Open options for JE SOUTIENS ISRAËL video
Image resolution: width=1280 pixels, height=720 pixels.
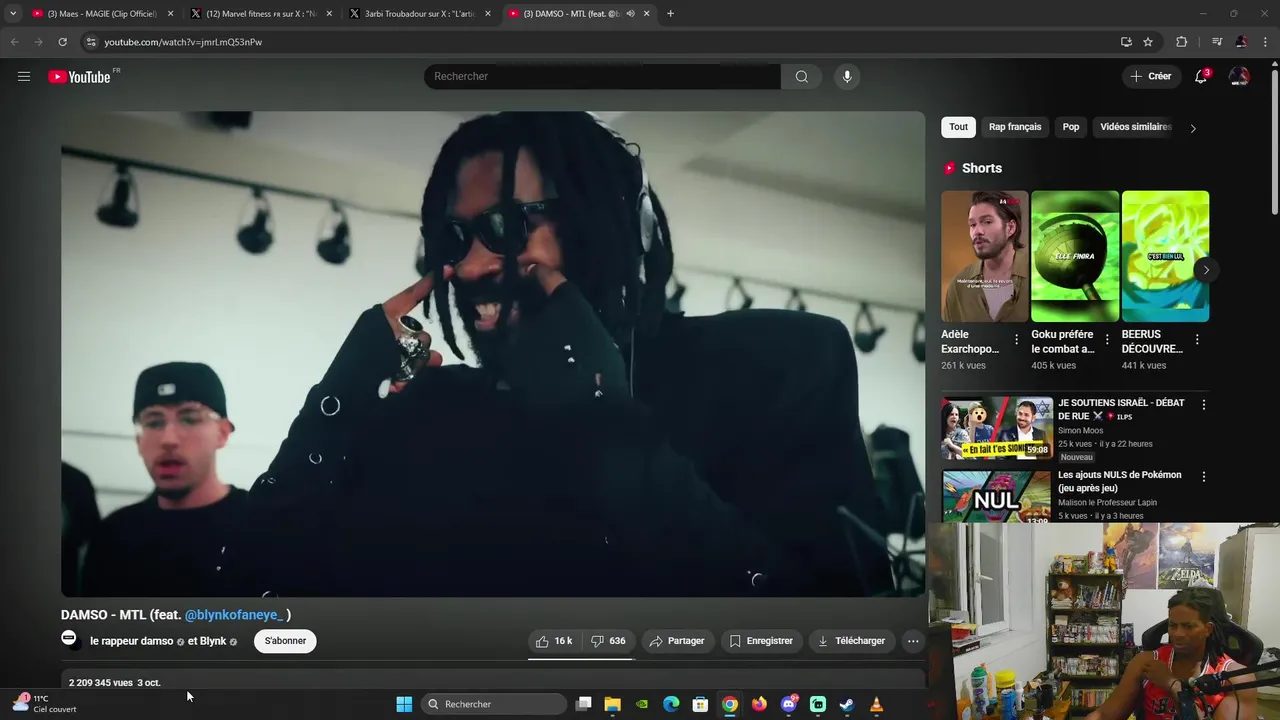tap(1204, 405)
